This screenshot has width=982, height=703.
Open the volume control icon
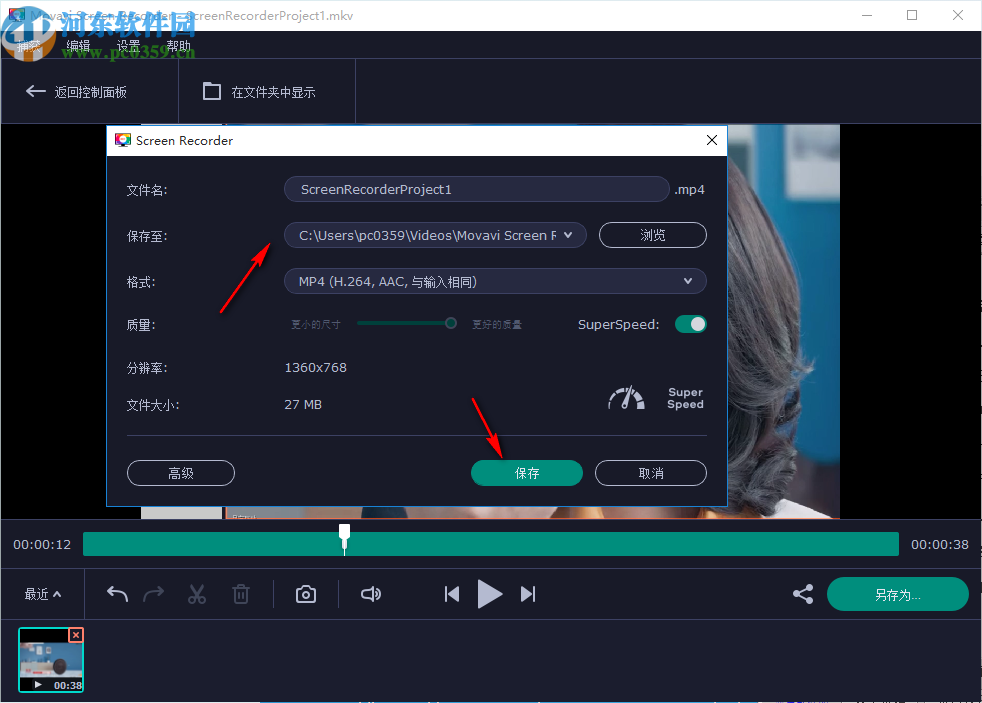click(370, 593)
